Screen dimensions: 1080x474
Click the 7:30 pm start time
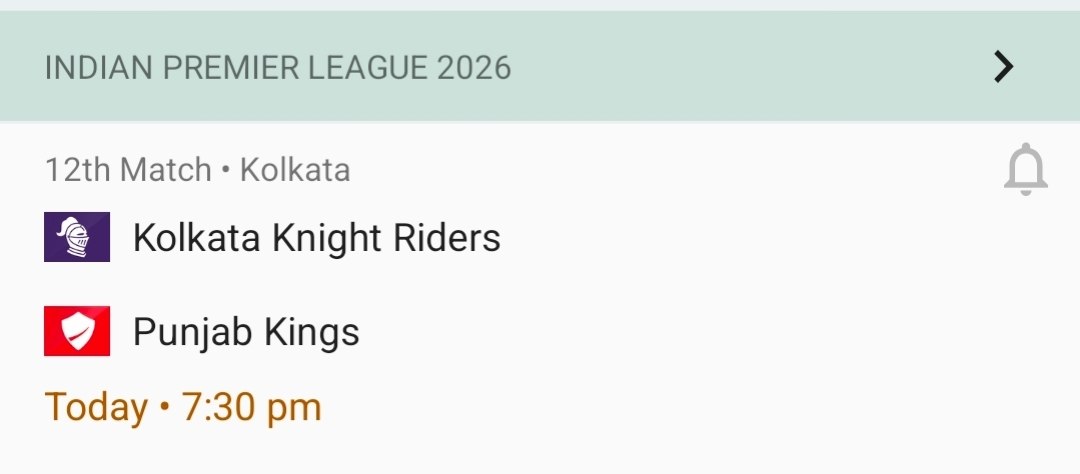[252, 407]
